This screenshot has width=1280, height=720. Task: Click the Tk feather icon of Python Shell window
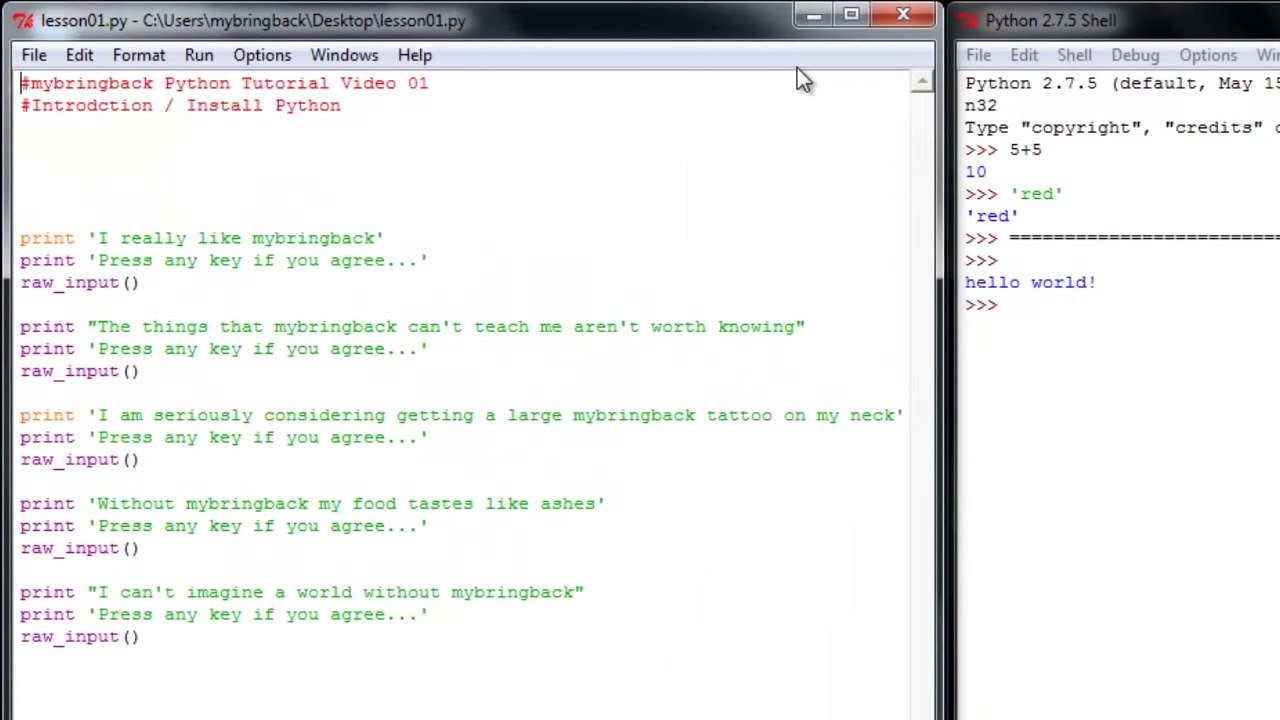(x=967, y=20)
